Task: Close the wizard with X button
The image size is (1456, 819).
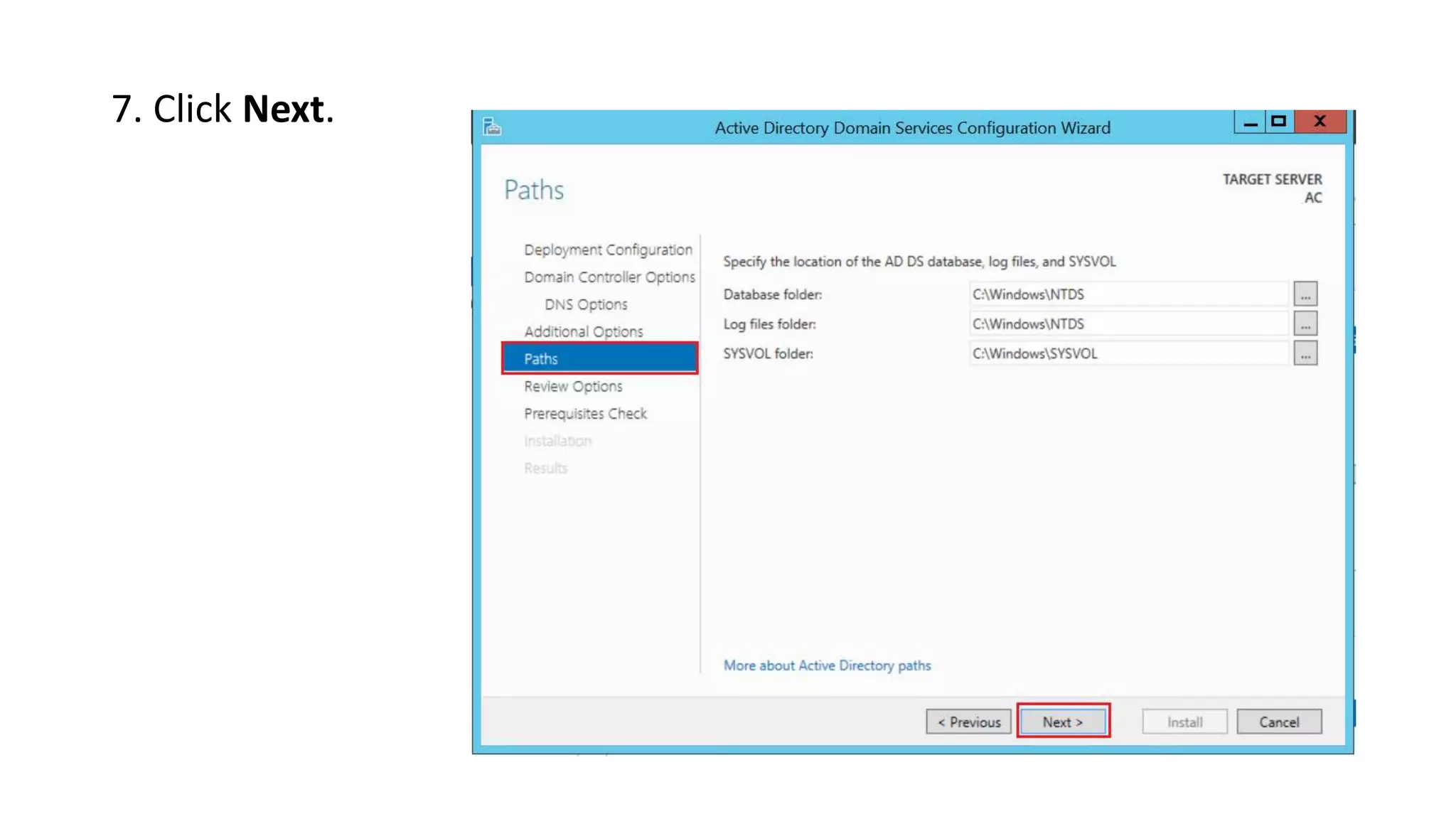Action: click(x=1319, y=122)
